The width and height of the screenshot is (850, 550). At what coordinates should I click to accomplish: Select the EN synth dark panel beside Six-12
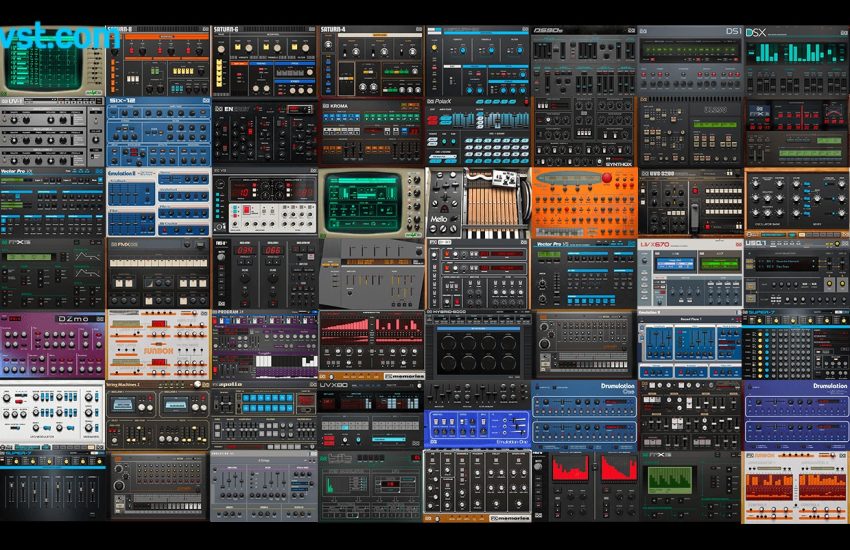(x=265, y=132)
